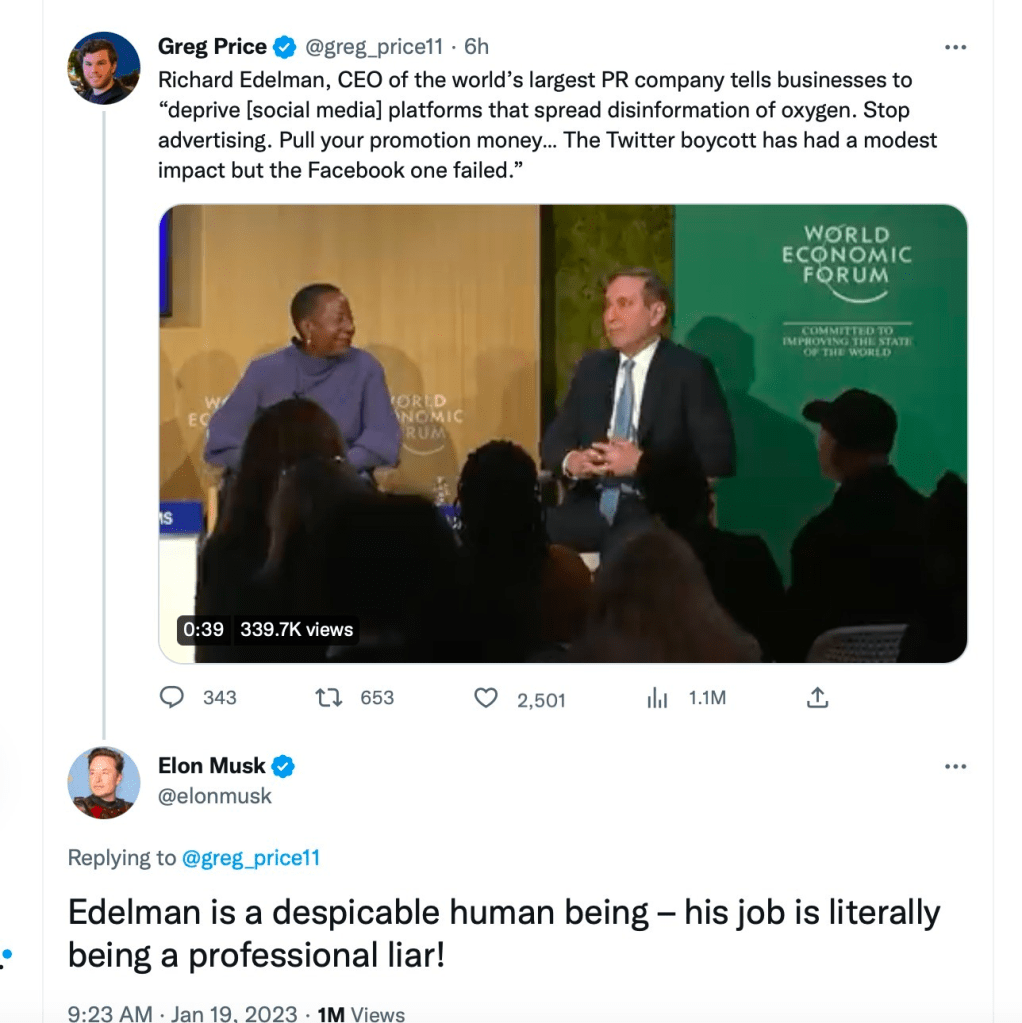Click the Greg Price display name

click(x=212, y=47)
